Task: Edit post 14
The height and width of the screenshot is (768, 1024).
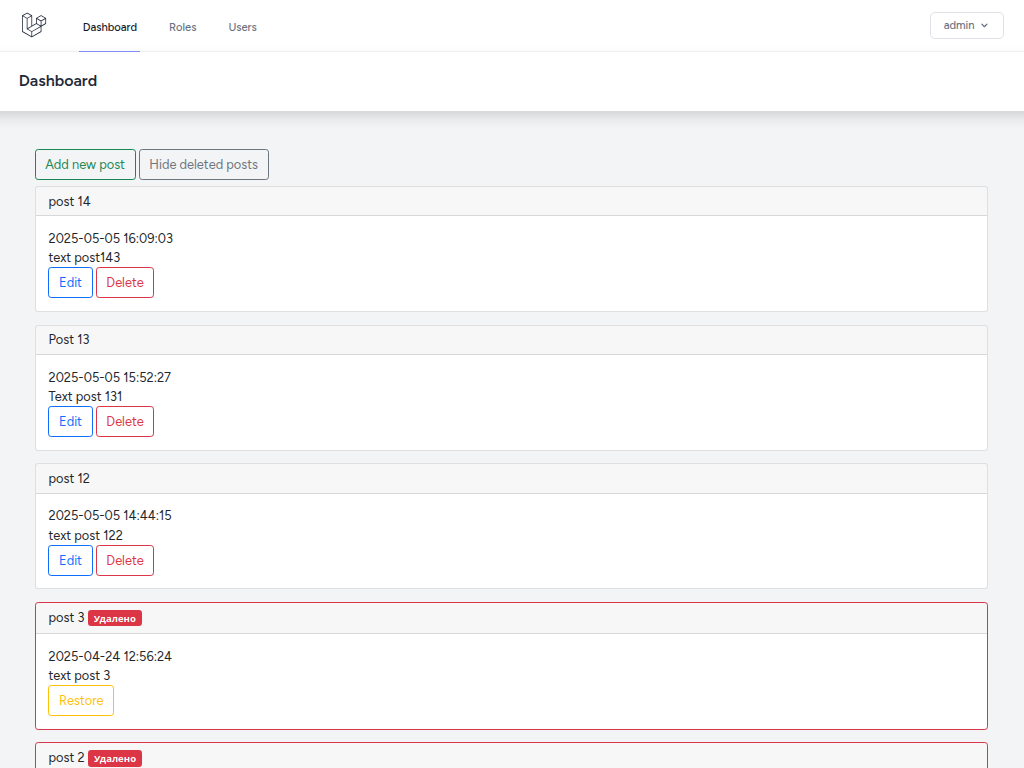Action: [70, 282]
